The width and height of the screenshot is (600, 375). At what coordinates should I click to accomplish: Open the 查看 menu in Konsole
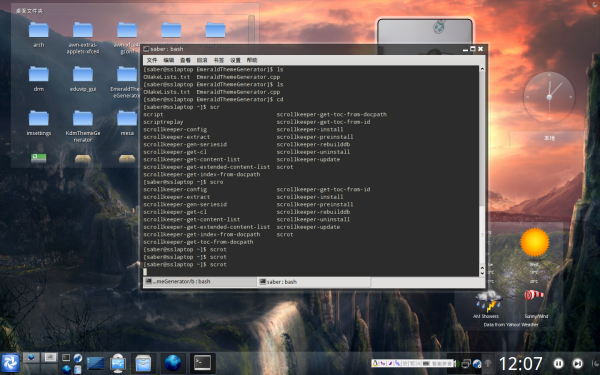pyautogui.click(x=185, y=60)
